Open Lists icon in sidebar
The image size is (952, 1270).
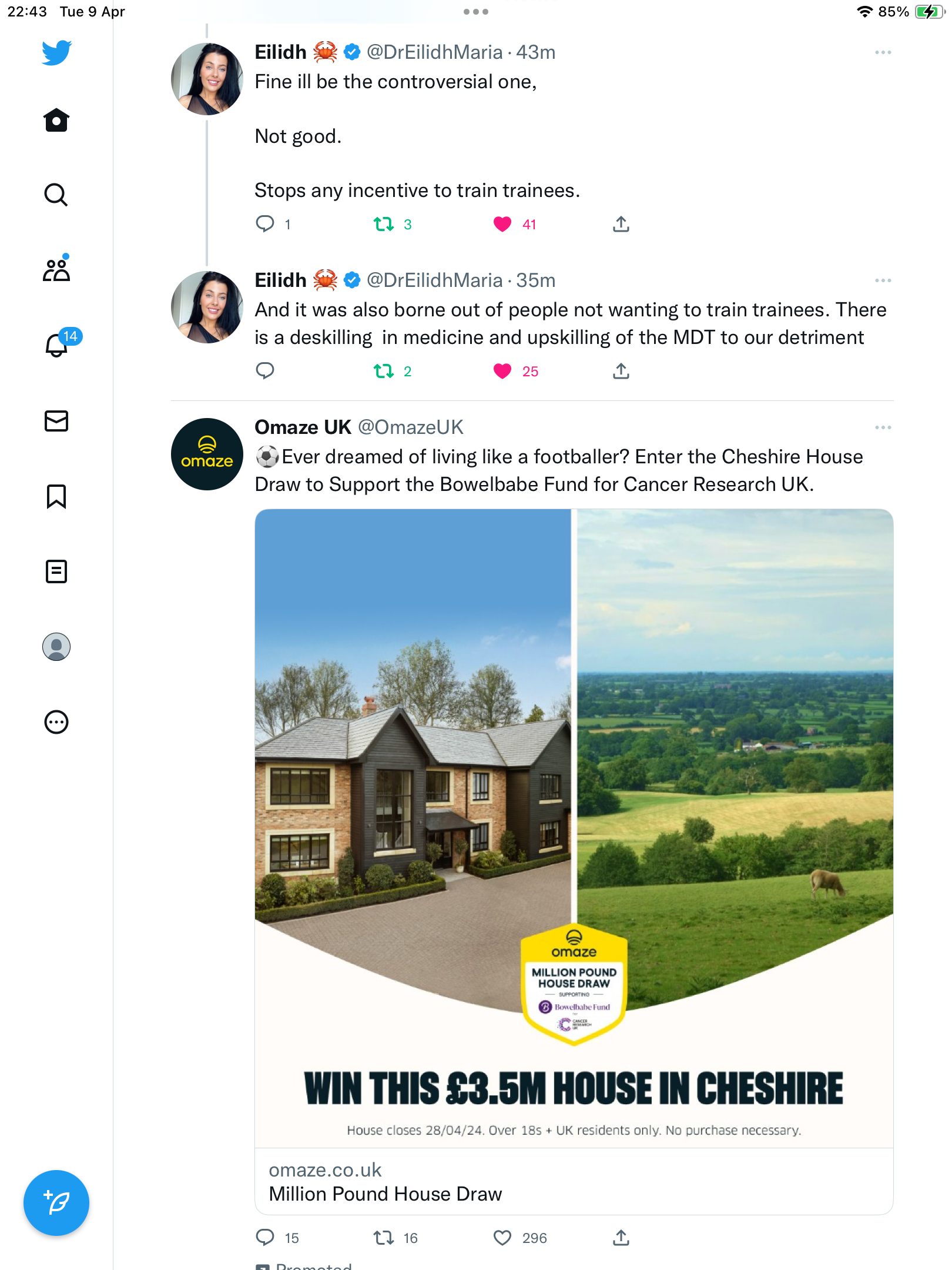56,571
